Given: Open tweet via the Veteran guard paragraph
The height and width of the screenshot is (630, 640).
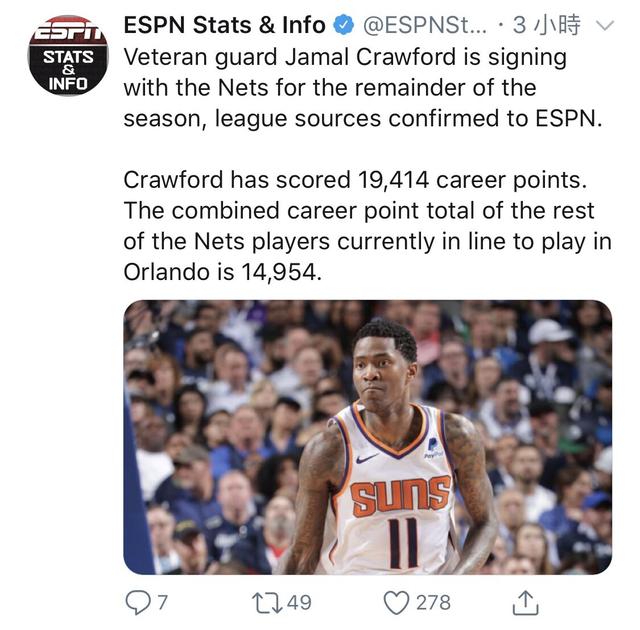Looking at the screenshot, I should (x=363, y=88).
